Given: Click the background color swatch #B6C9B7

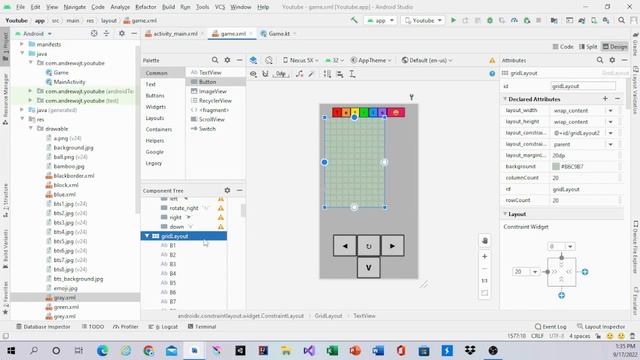Looking at the screenshot, I should pyautogui.click(x=556, y=167).
